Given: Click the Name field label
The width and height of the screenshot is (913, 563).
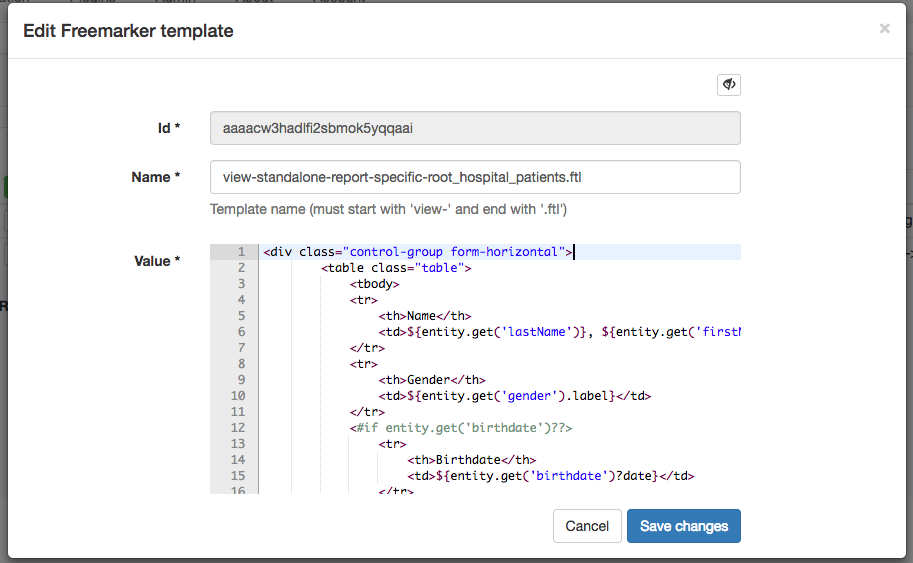Looking at the screenshot, I should coord(155,177).
